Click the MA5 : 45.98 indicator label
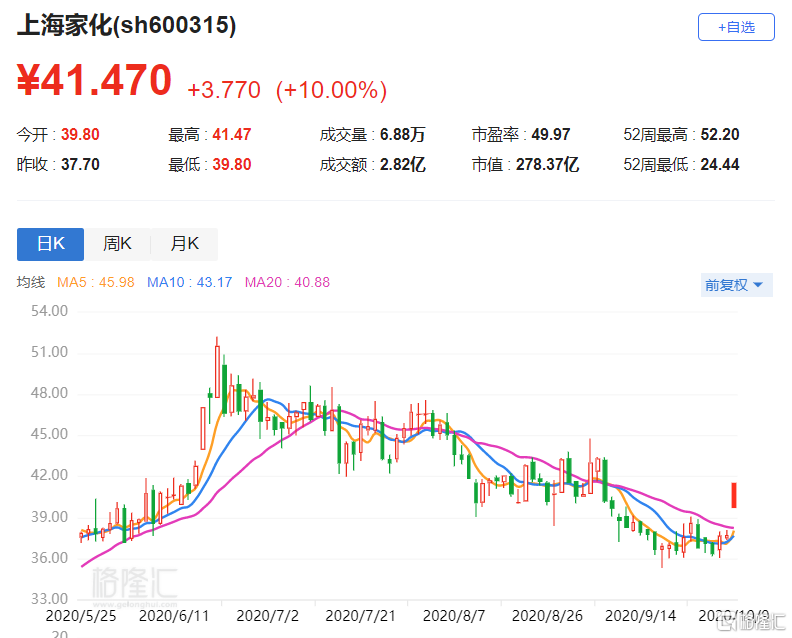The image size is (792, 638). pyautogui.click(x=95, y=282)
